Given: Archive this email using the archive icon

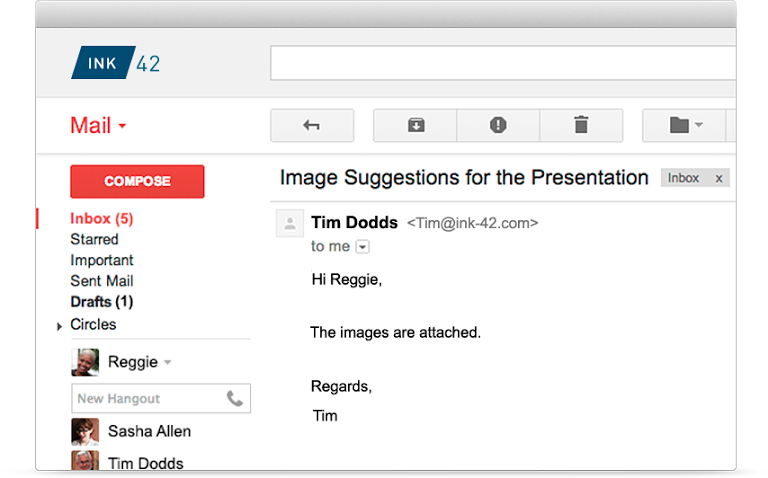Looking at the screenshot, I should [x=415, y=125].
